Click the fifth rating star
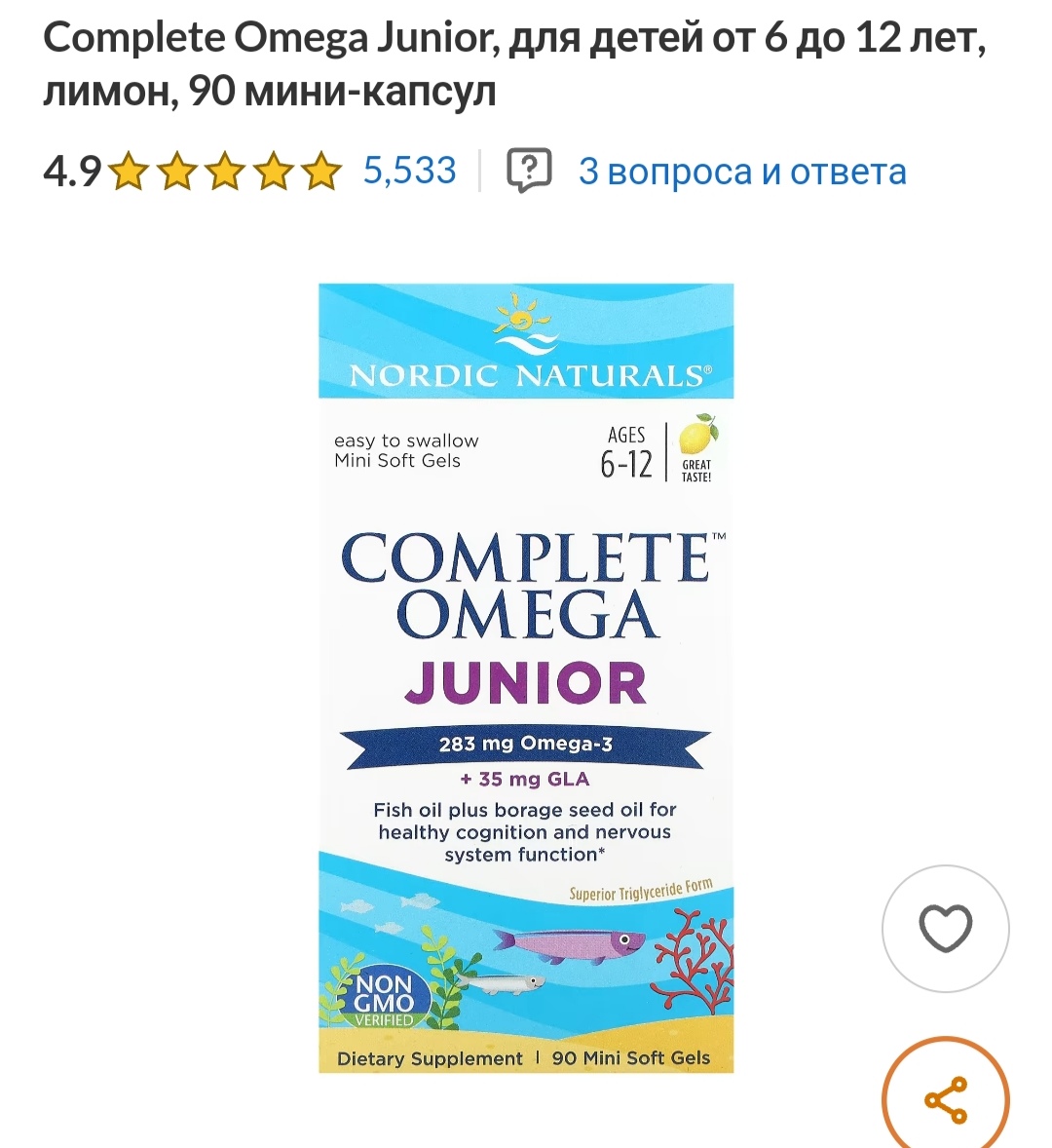Viewport: 1052px width, 1148px height. (x=321, y=172)
